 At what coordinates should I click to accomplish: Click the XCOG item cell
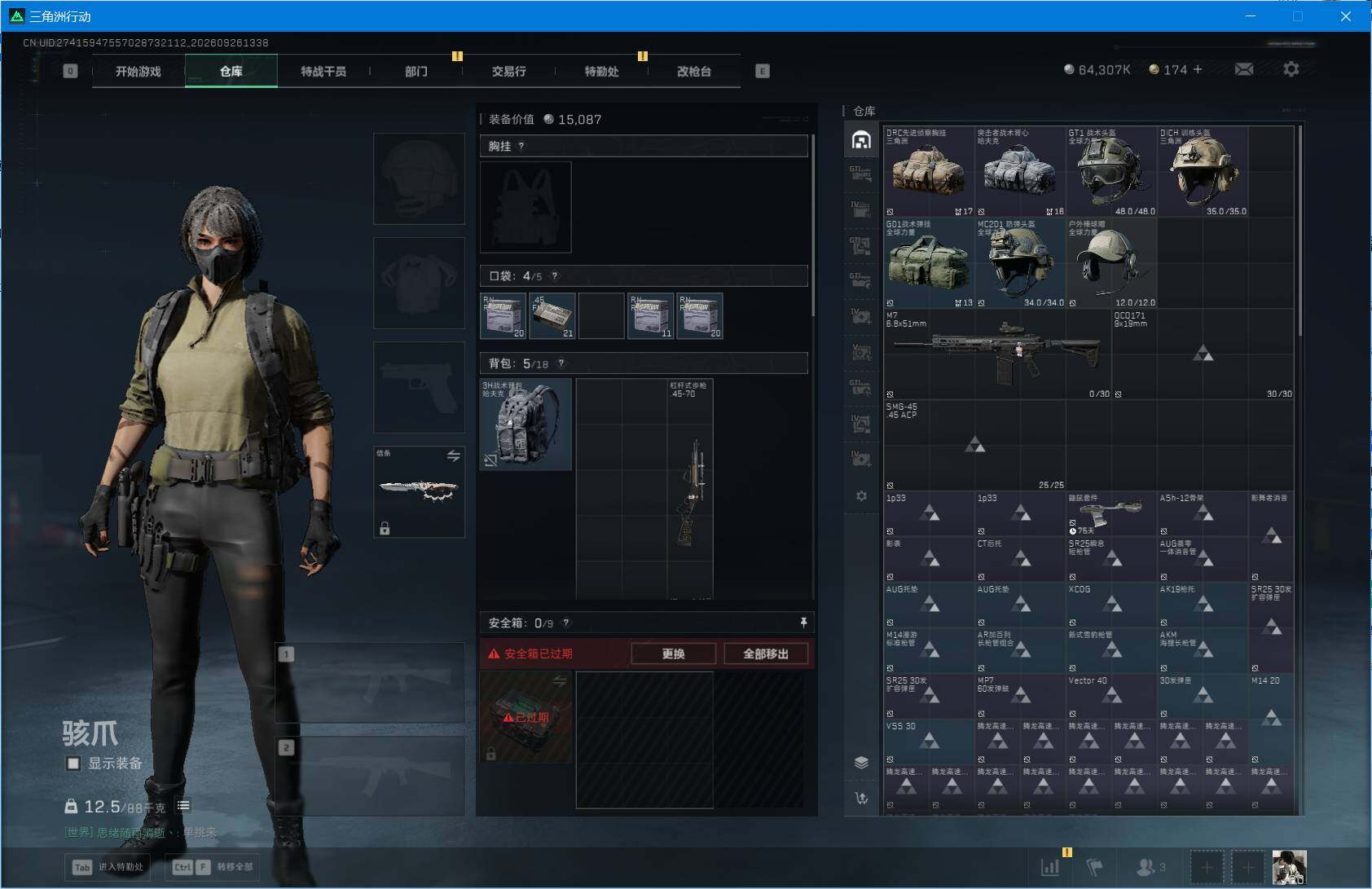[1112, 605]
